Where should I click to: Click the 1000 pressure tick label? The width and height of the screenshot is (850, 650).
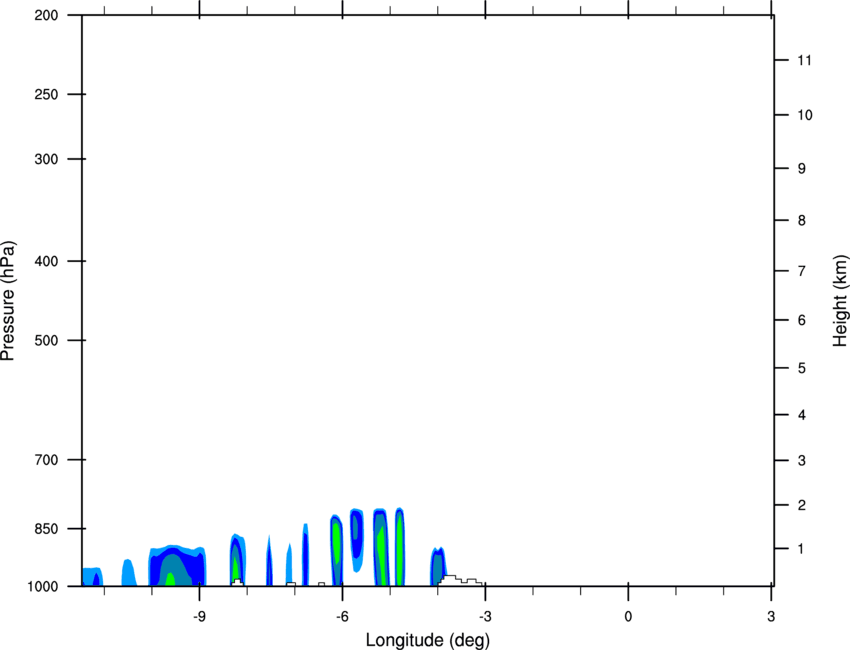pos(42,586)
